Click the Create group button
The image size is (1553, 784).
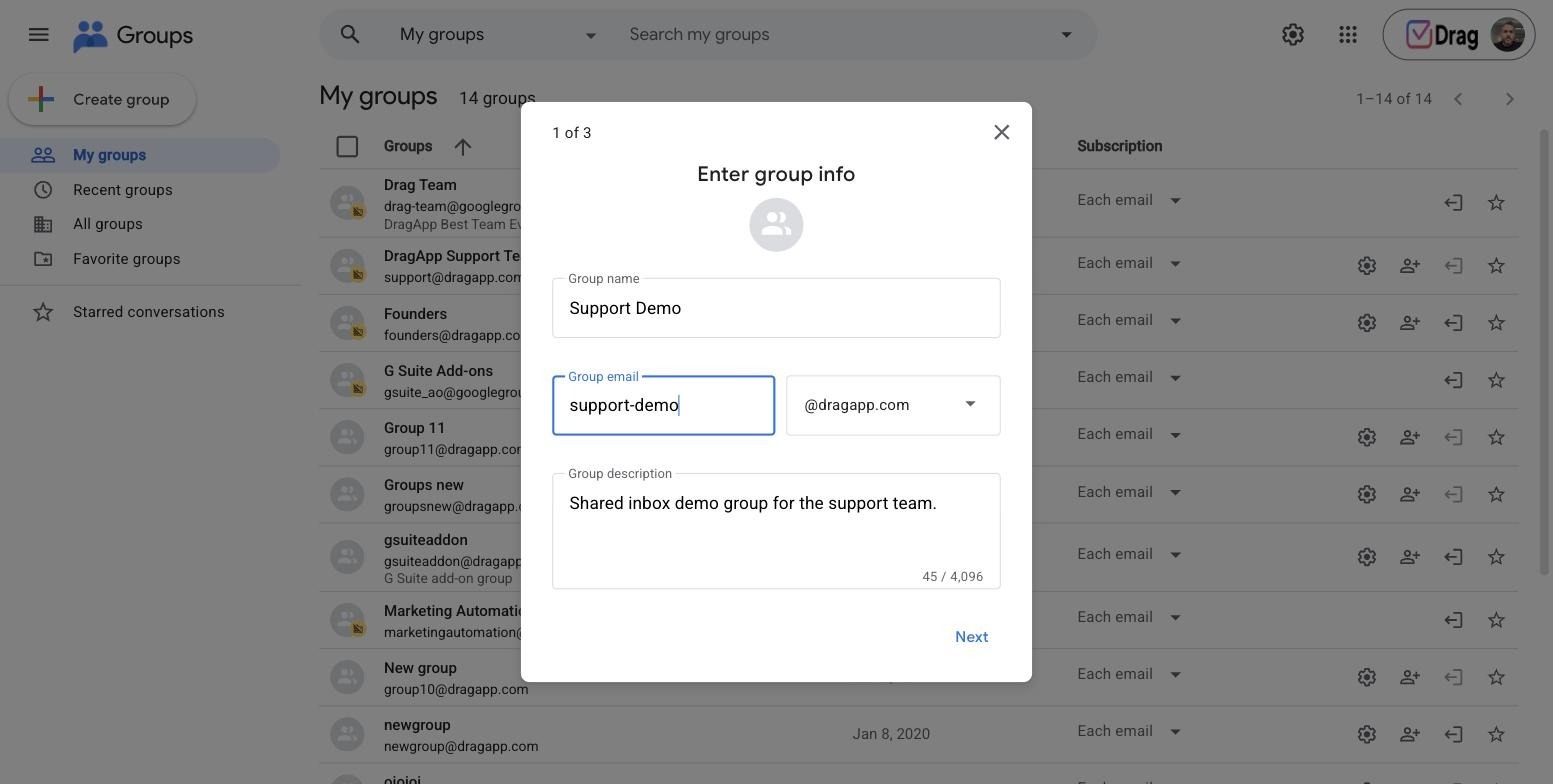click(x=102, y=100)
